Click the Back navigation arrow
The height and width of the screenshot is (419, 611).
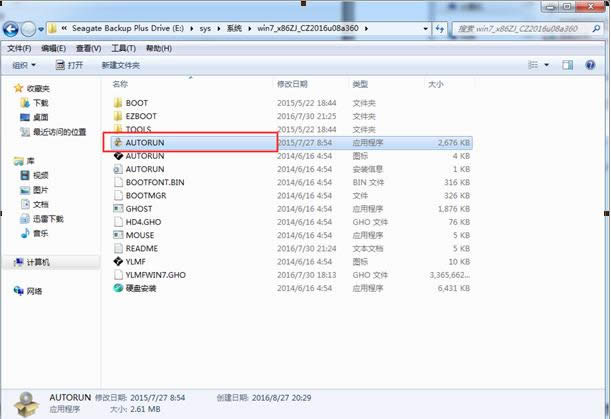[x=11, y=29]
